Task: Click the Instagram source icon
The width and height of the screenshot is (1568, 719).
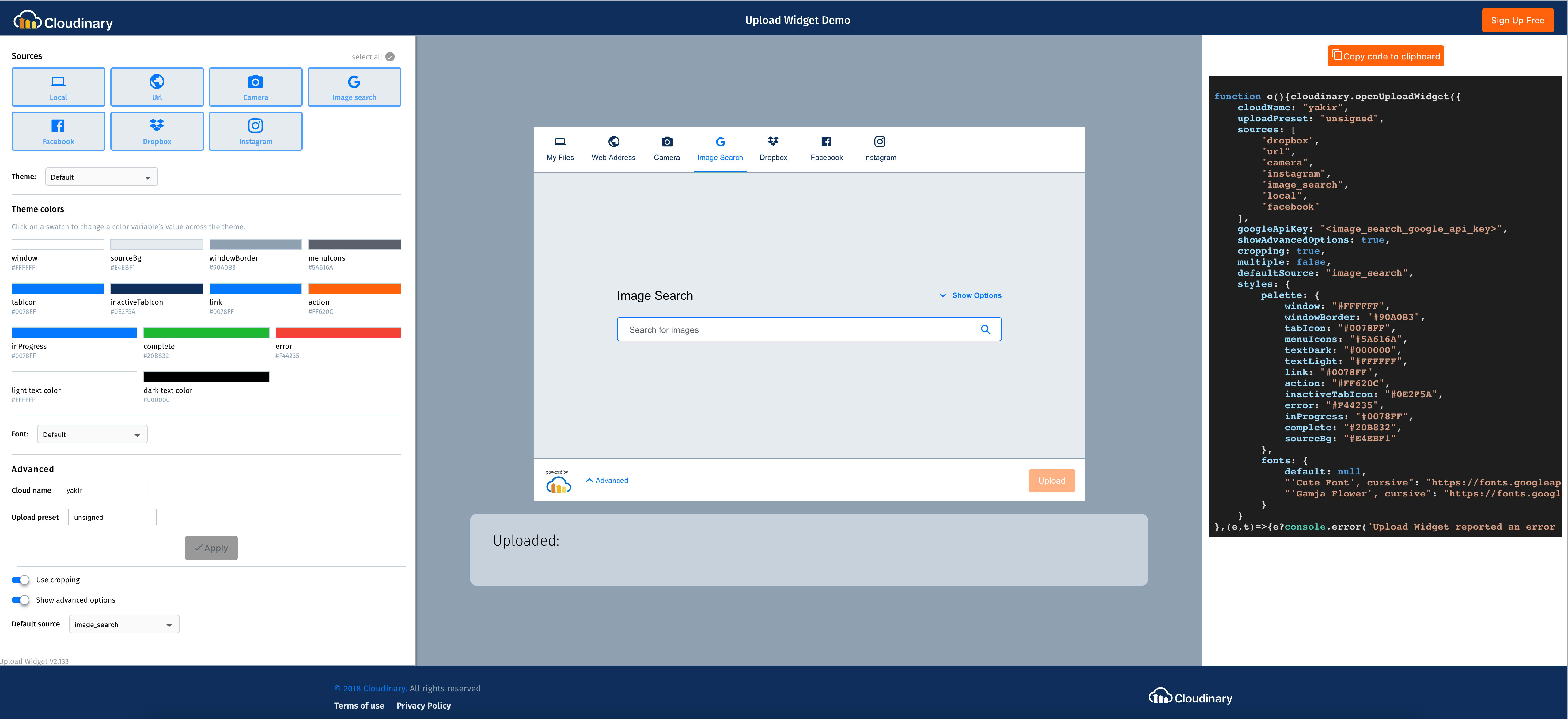Action: tap(255, 125)
